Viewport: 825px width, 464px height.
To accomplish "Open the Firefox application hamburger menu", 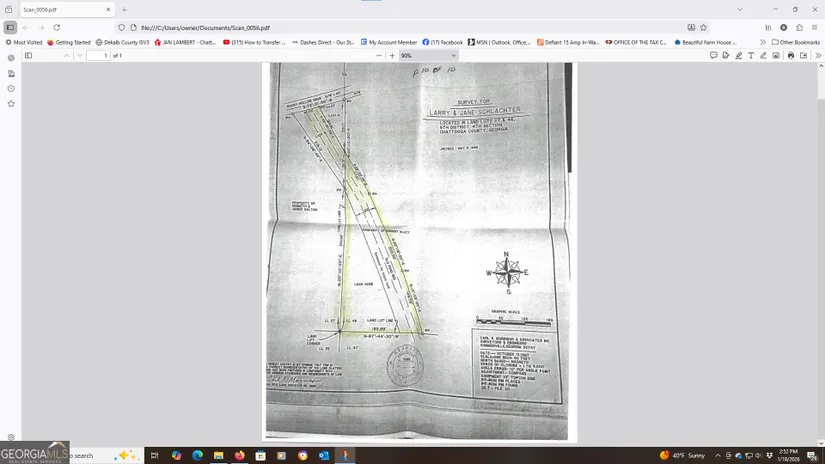I will 814,27.
